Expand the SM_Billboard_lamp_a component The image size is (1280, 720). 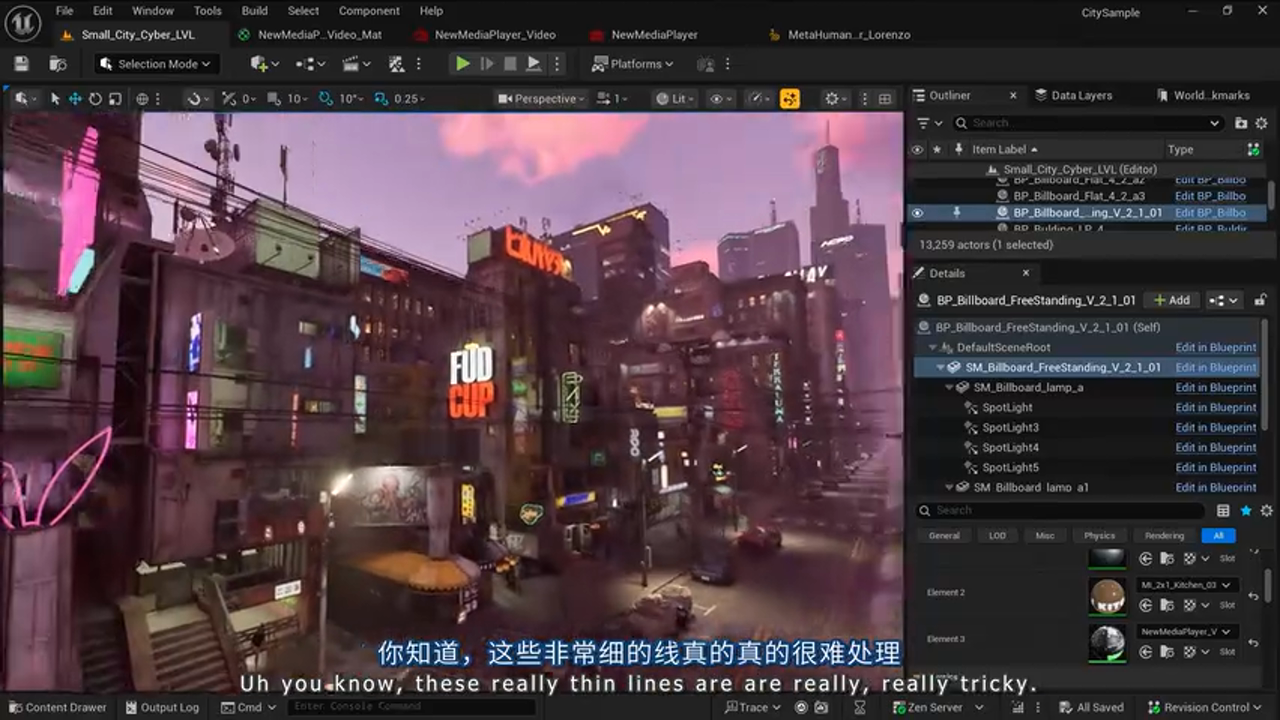[948, 387]
